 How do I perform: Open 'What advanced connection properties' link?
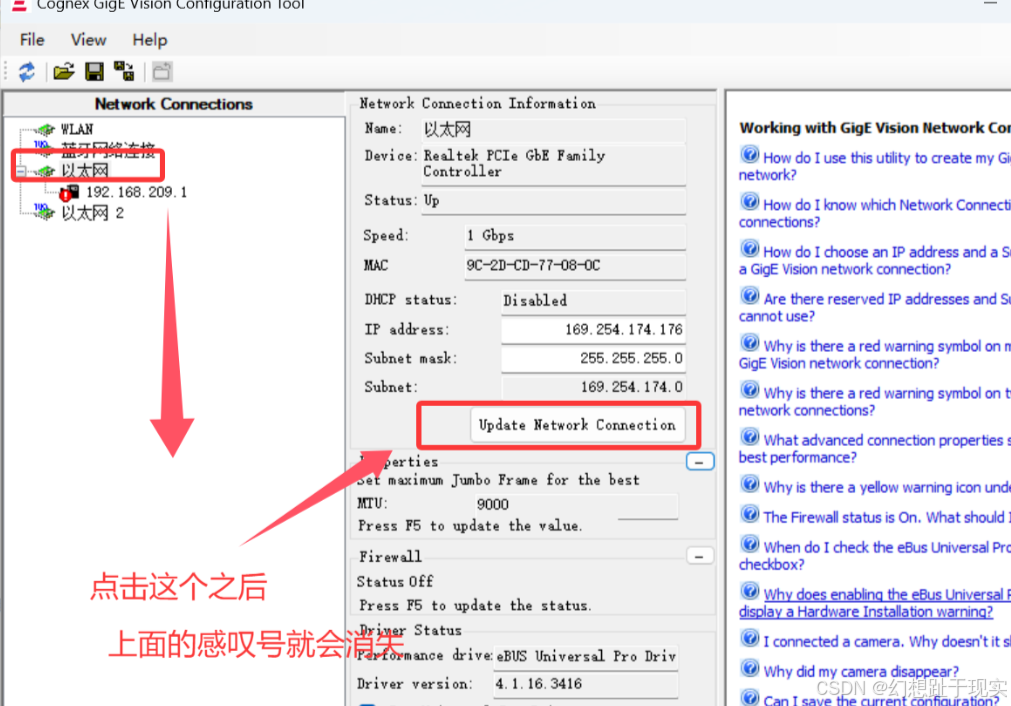[x=874, y=449]
